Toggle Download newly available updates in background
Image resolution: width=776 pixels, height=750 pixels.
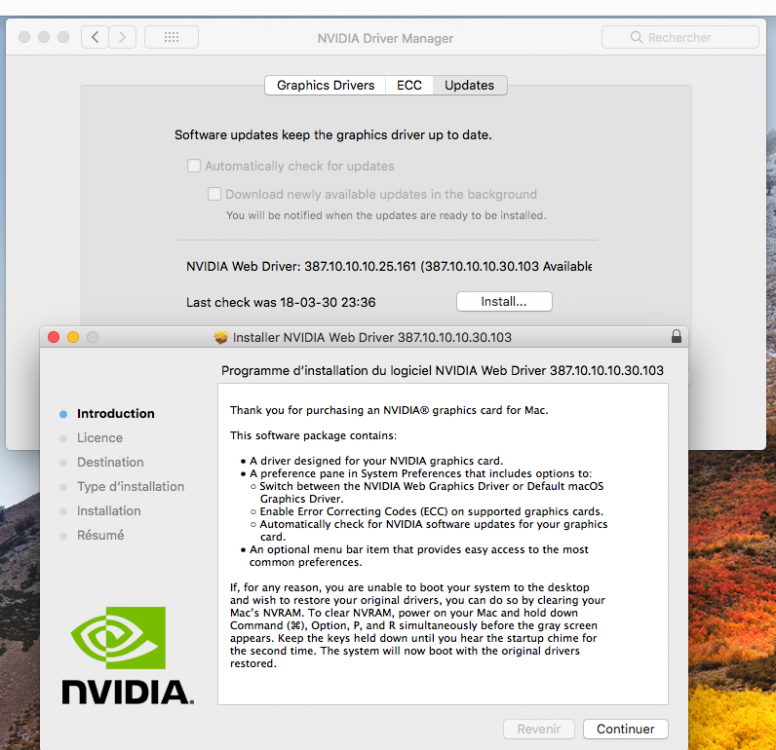pyautogui.click(x=214, y=194)
